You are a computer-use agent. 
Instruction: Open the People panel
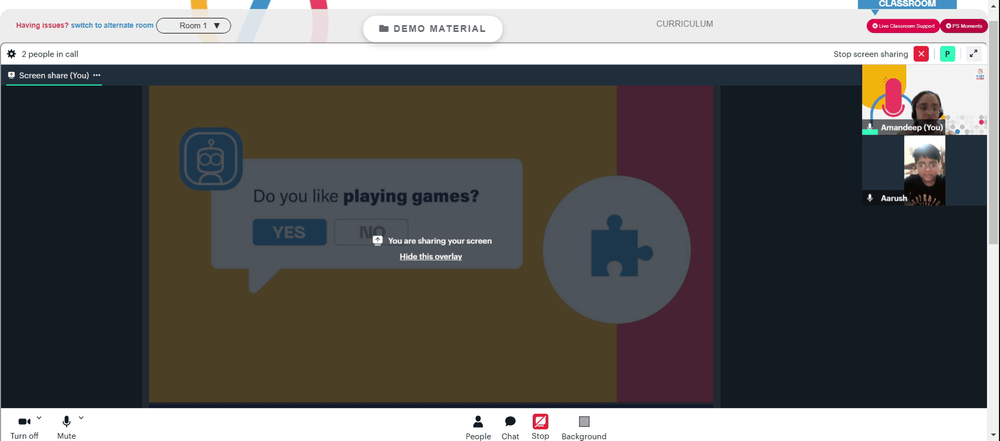[478, 428]
